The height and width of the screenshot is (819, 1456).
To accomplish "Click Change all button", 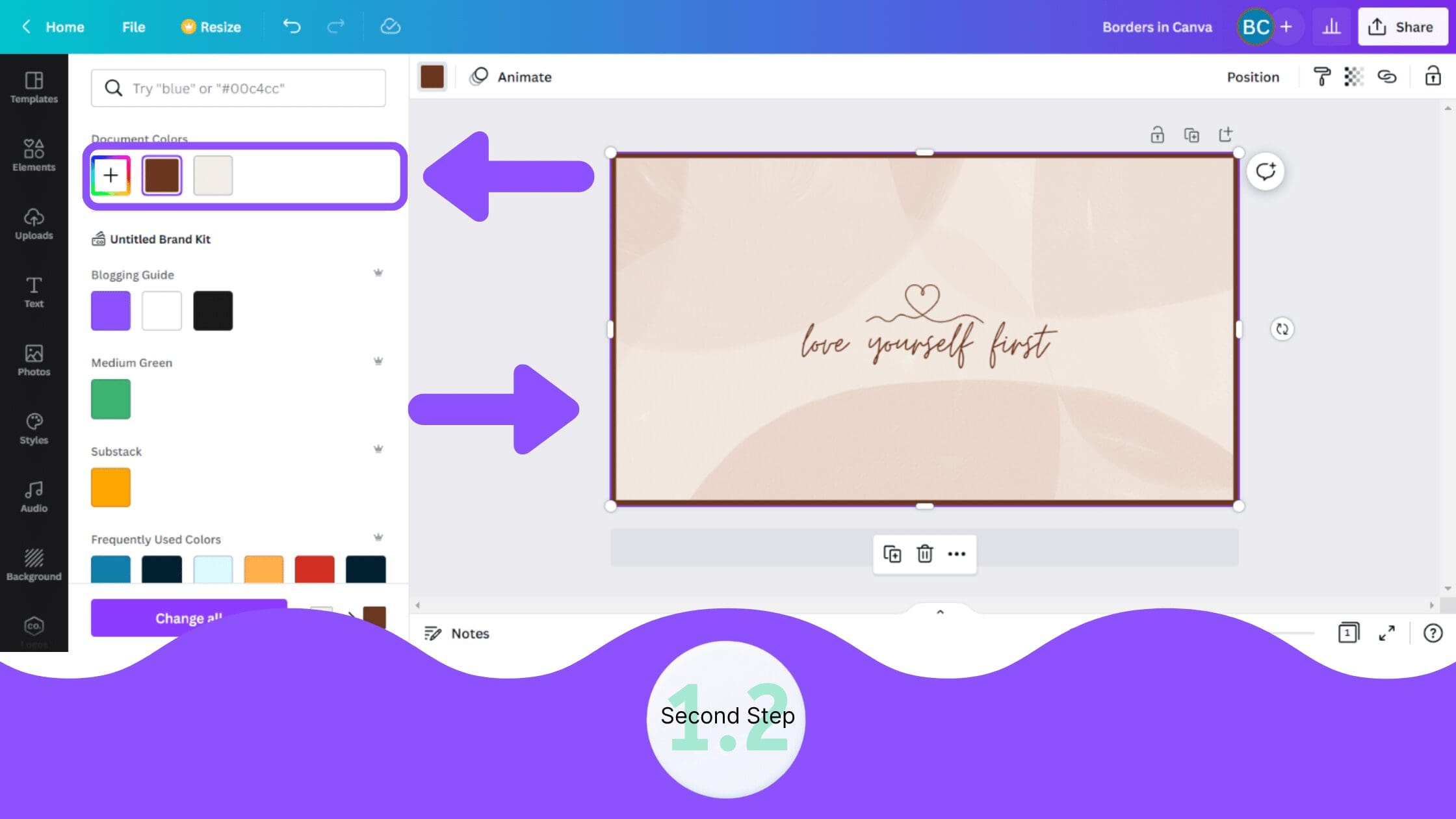I will click(188, 618).
